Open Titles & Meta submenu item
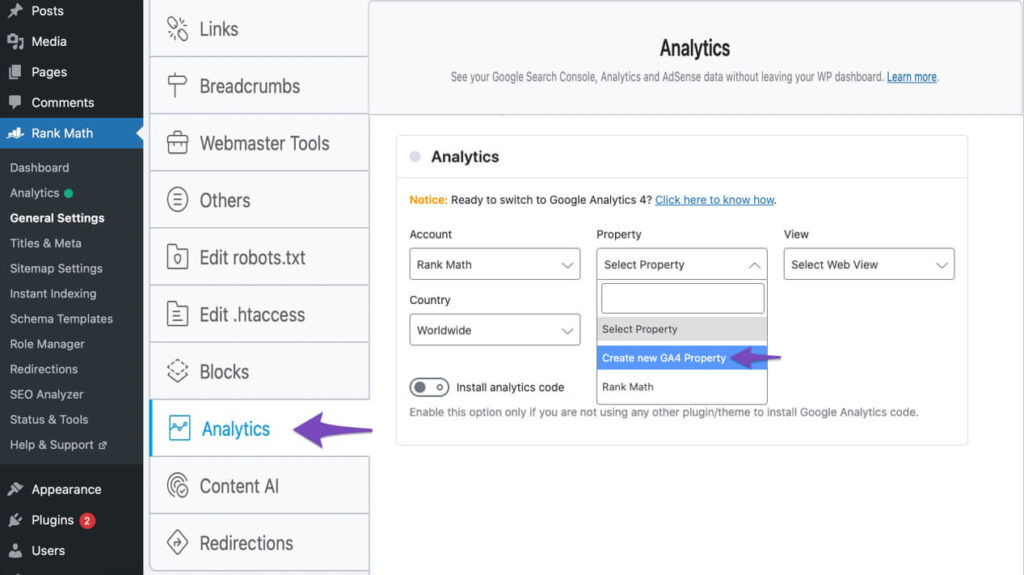This screenshot has width=1024, height=575. [46, 243]
